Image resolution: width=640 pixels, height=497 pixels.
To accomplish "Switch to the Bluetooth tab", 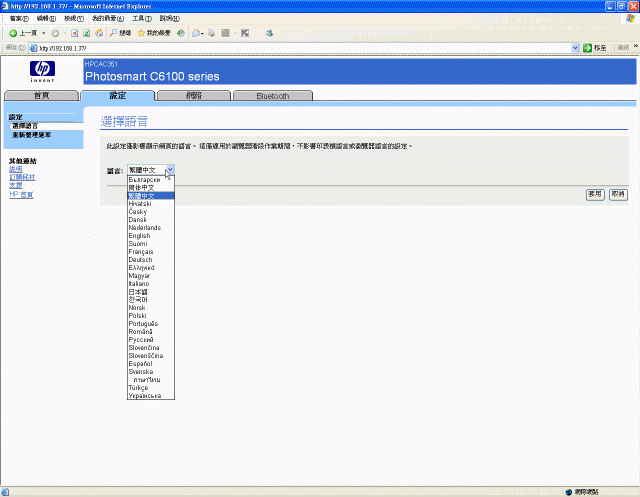I will [273, 96].
